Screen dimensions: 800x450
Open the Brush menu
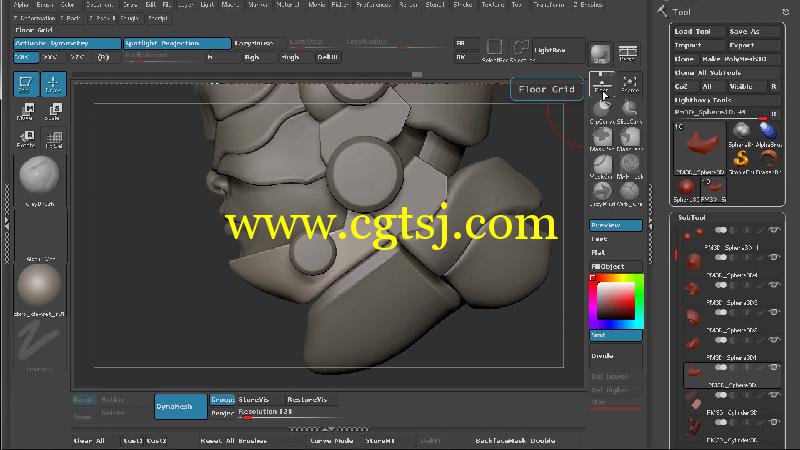pos(45,5)
